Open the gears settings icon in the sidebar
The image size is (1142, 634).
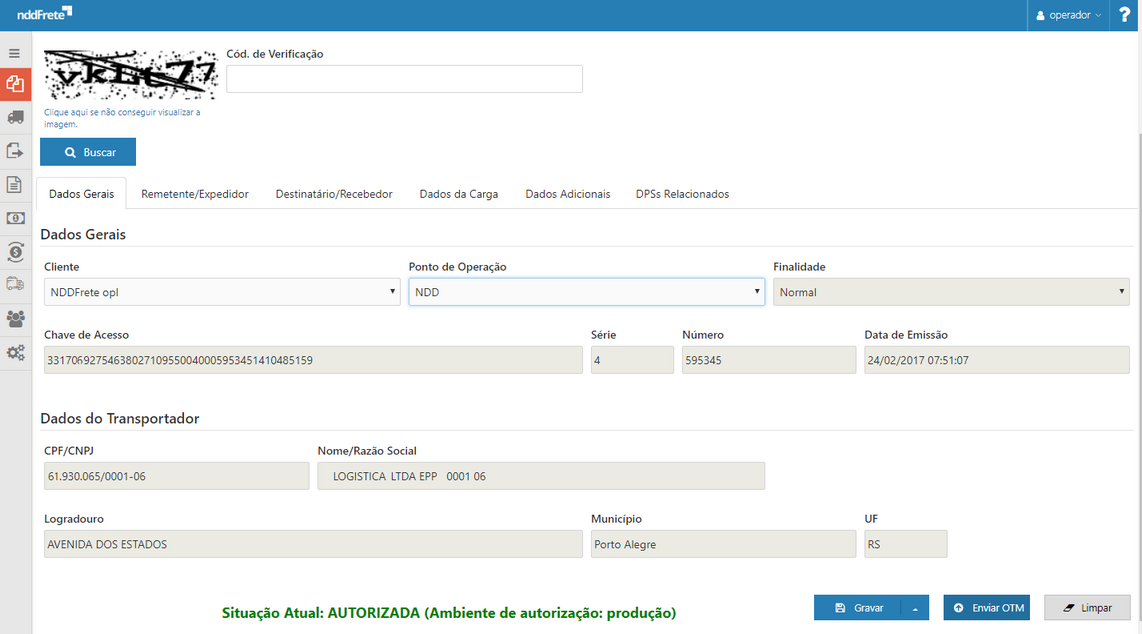tap(15, 352)
